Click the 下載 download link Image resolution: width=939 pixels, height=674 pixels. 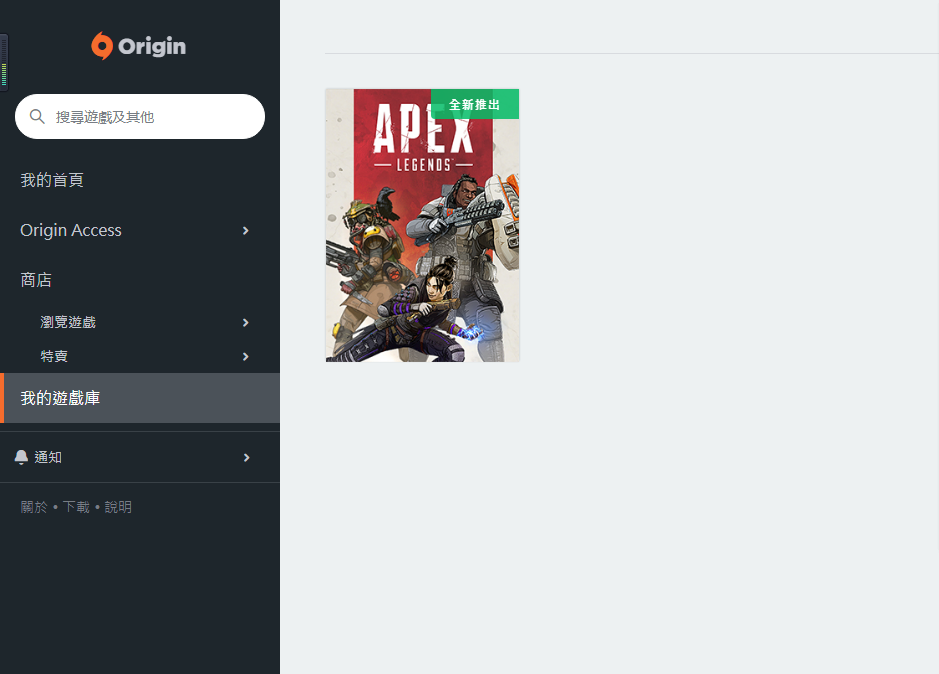76,507
